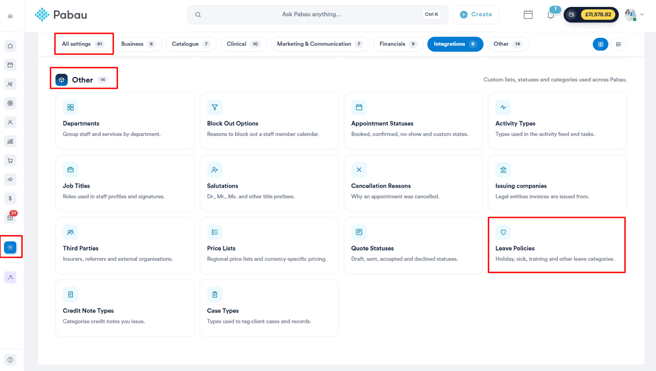Click the Third Parties people icon

point(70,232)
